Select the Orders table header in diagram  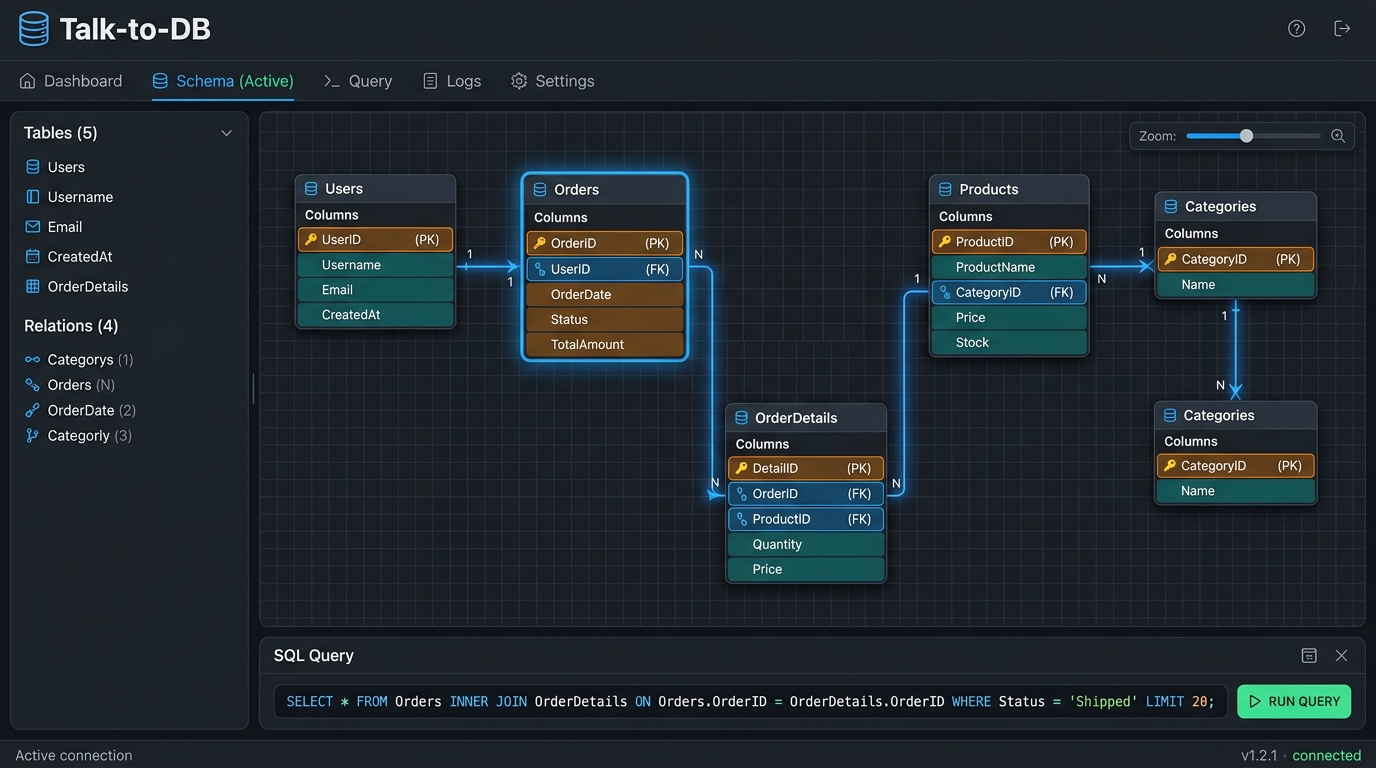click(605, 189)
